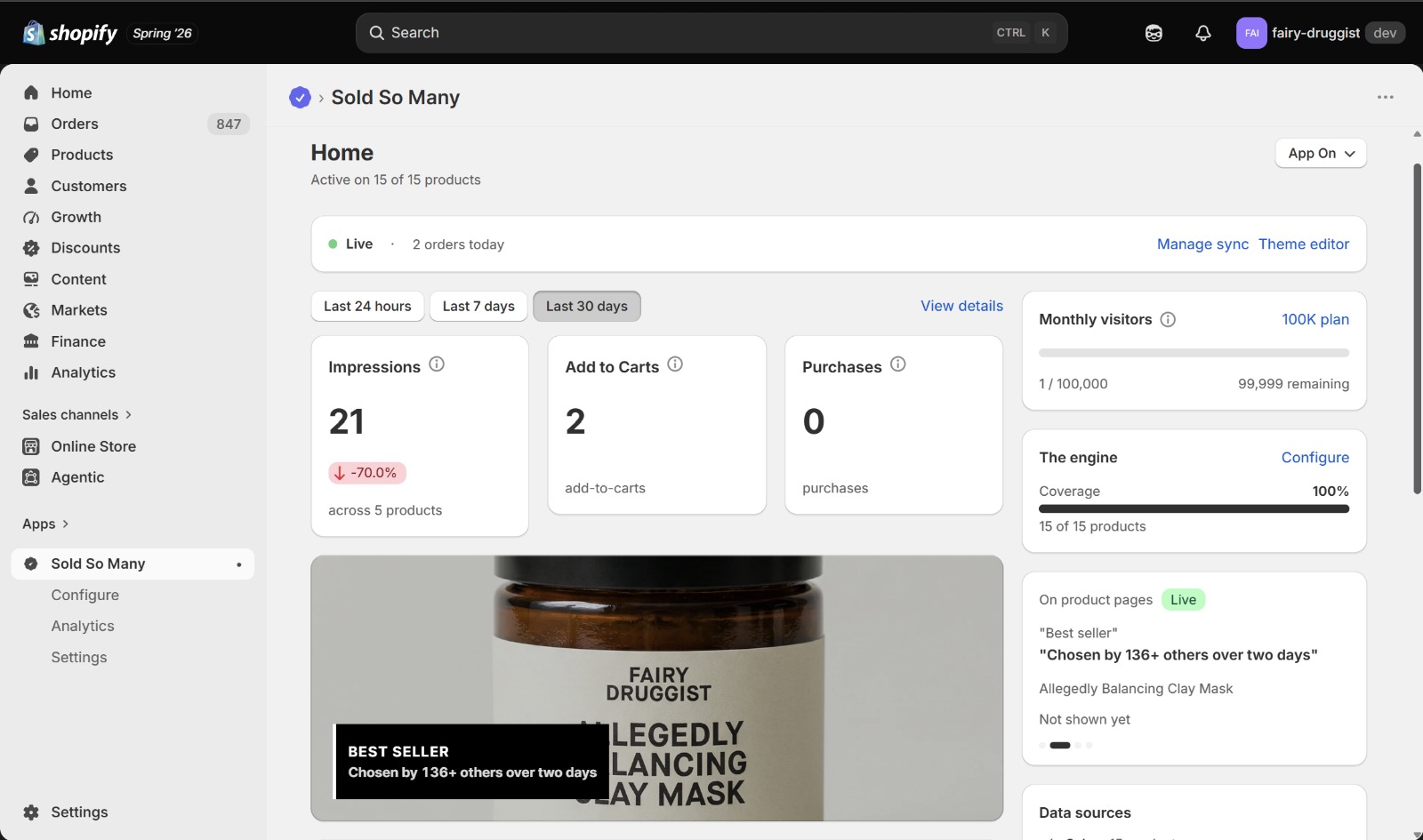The image size is (1423, 840).
Task: Show Monthly visitors info icon
Action: (x=1168, y=319)
